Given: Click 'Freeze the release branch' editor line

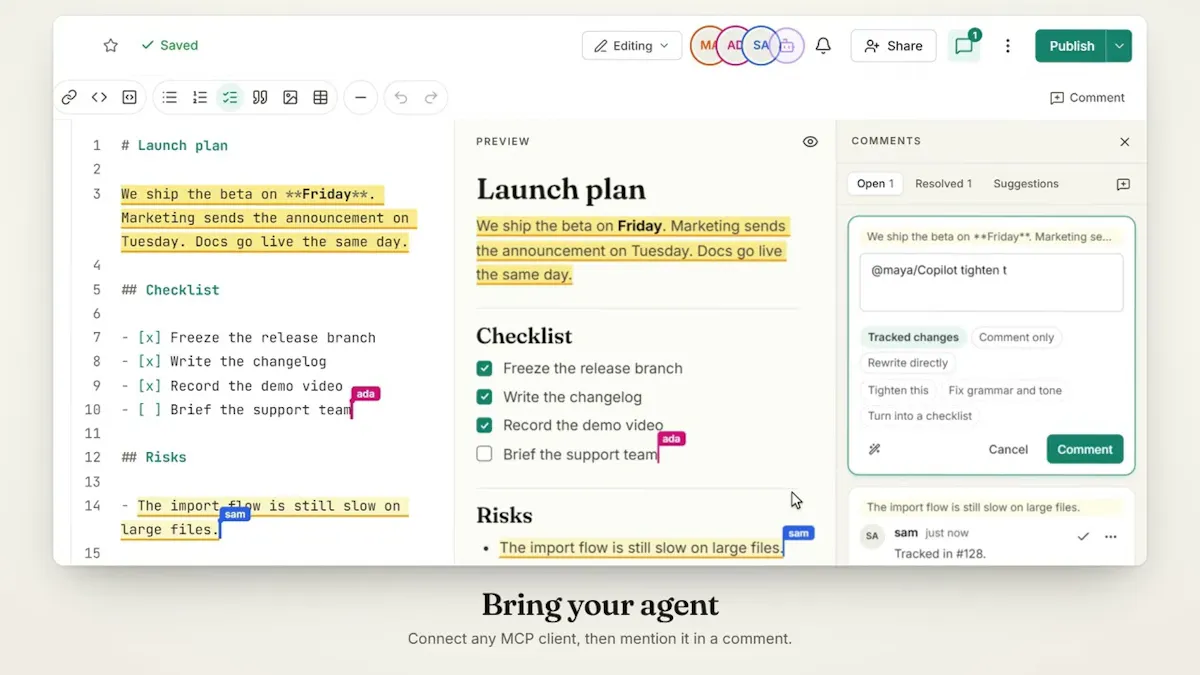Looking at the screenshot, I should [249, 338].
